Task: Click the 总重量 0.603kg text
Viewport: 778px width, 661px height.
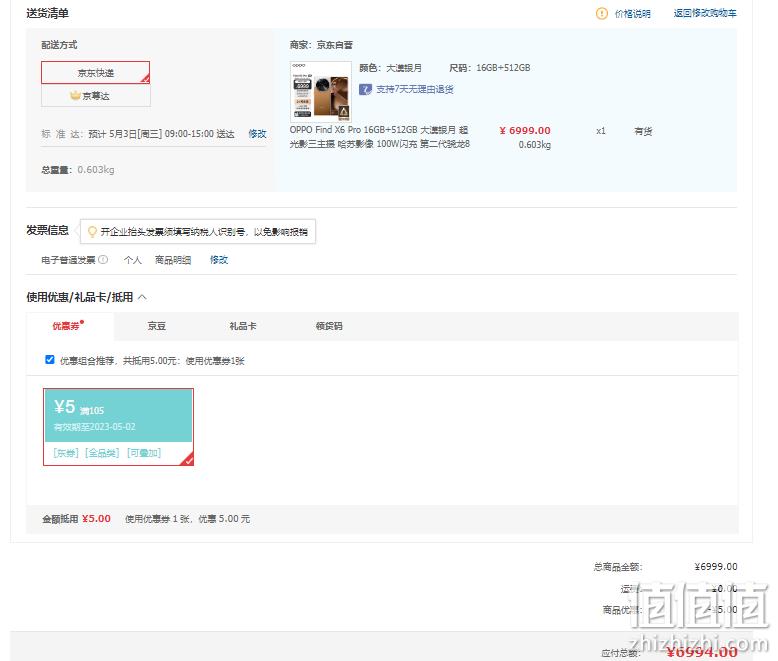Action: [78, 170]
